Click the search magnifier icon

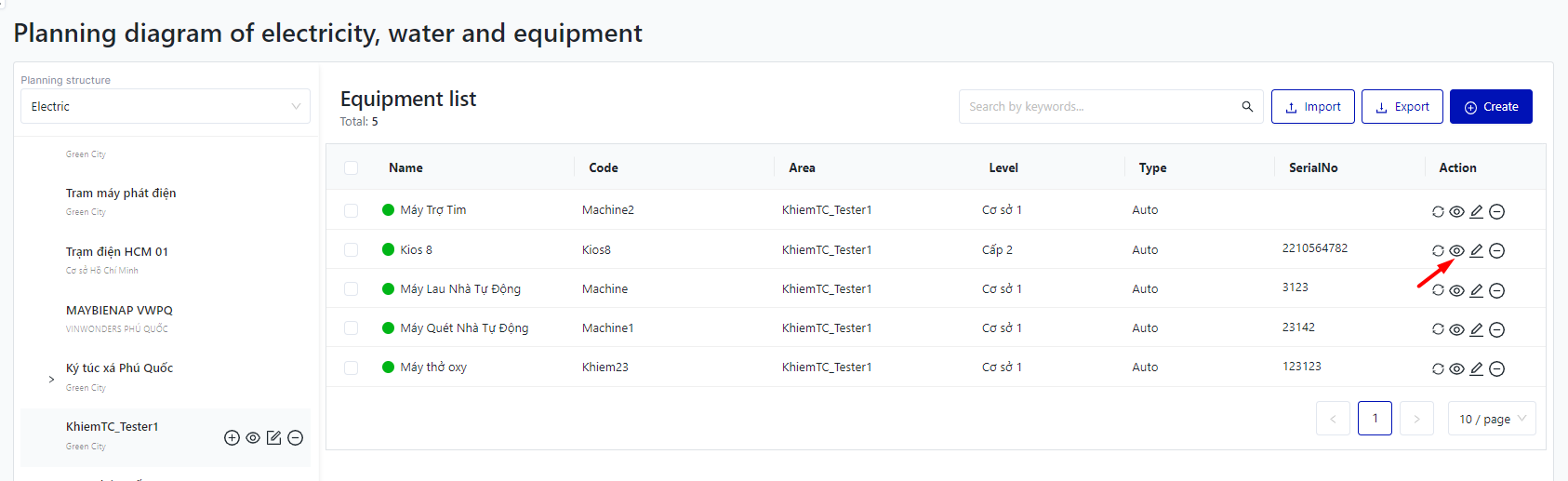(x=1247, y=107)
